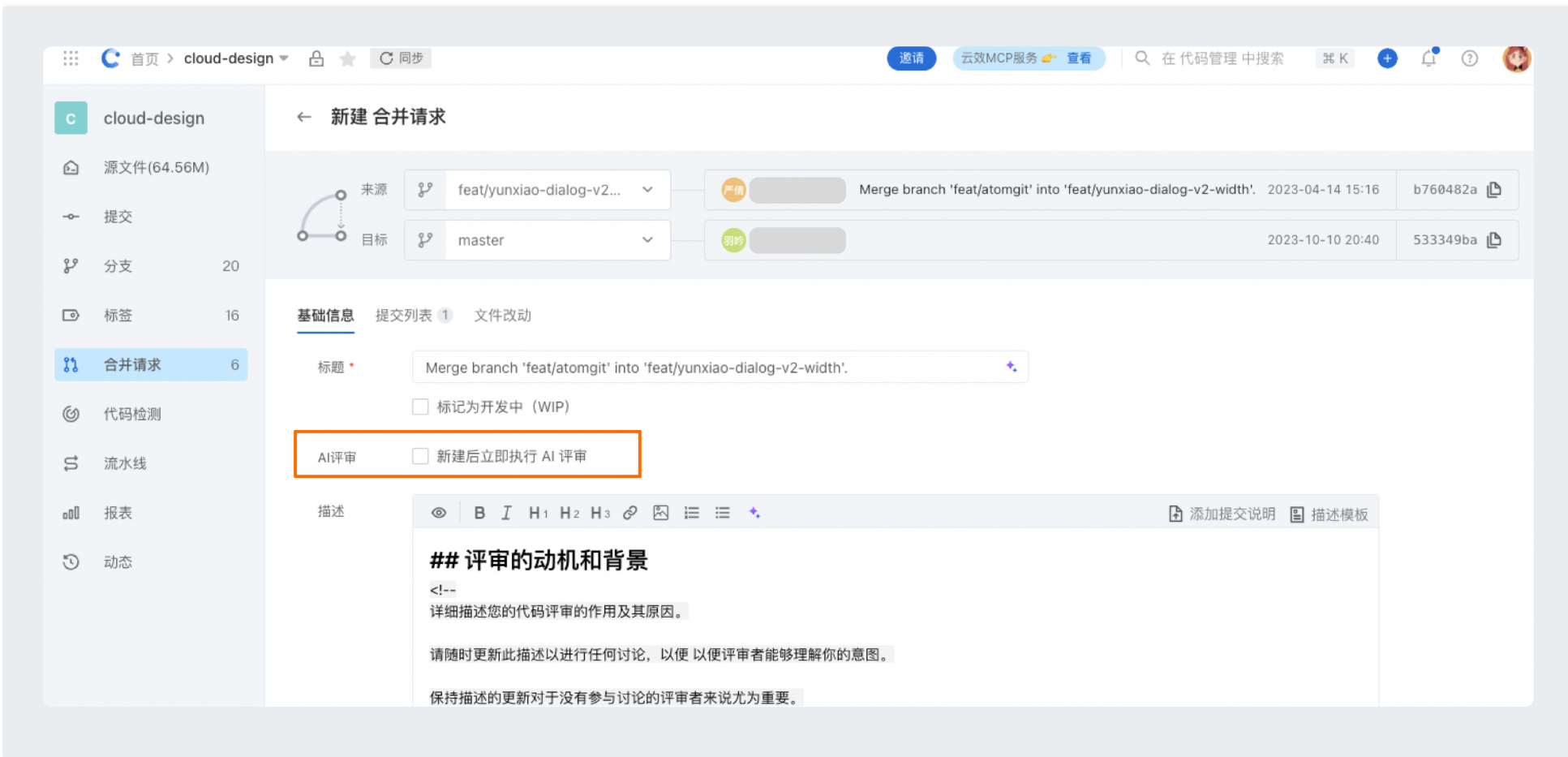Expand the cloud-design project switcher
Viewport: 1568px width, 757px height.
pos(283,58)
